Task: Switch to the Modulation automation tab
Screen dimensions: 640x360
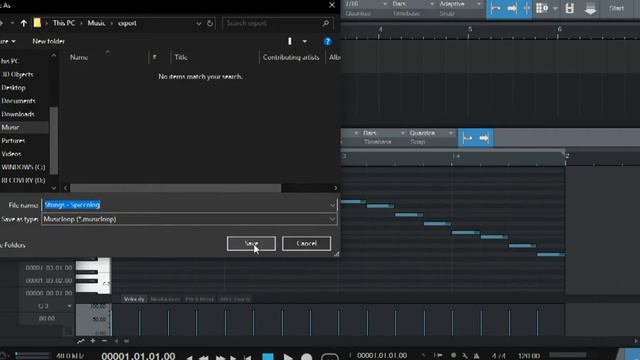Action: pyautogui.click(x=165, y=299)
